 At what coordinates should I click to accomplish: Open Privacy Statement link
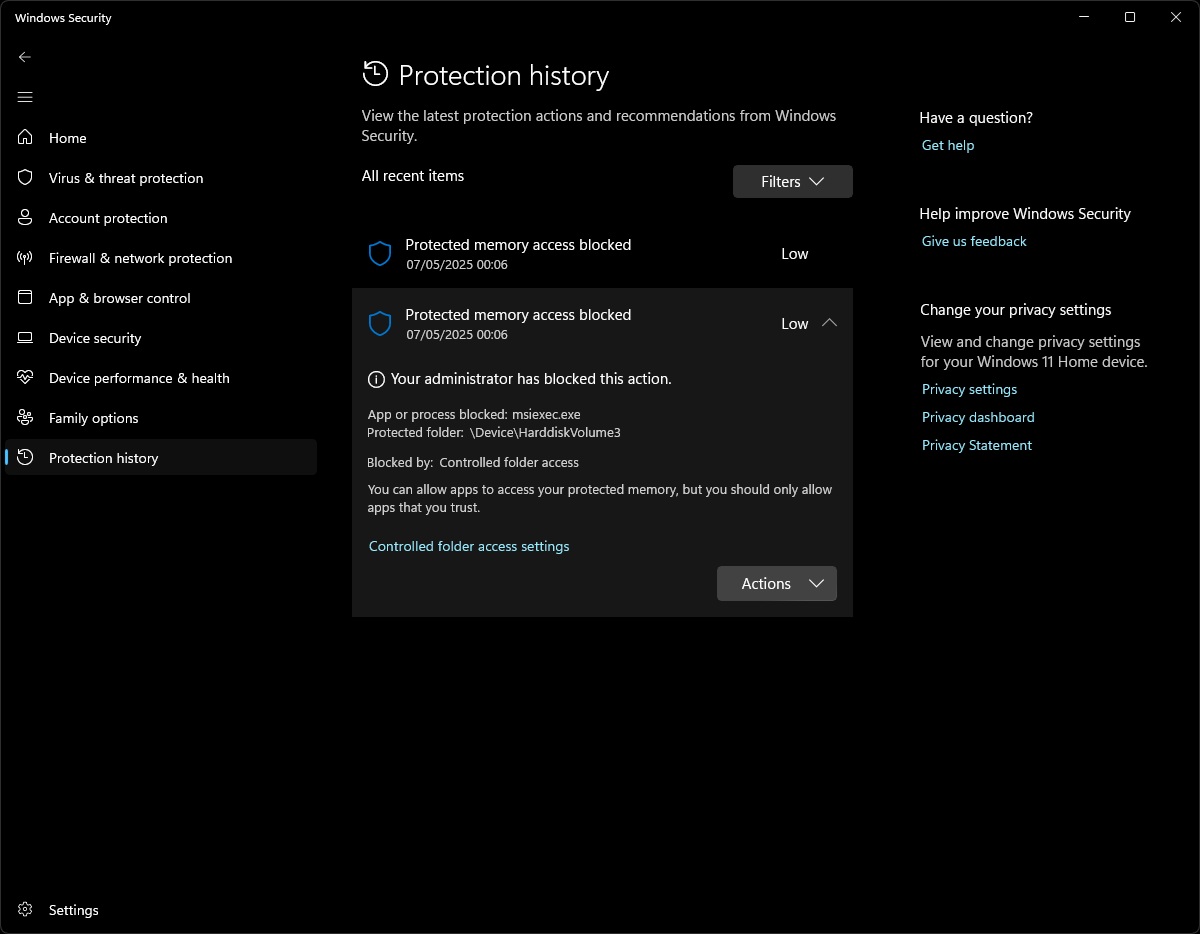(977, 445)
